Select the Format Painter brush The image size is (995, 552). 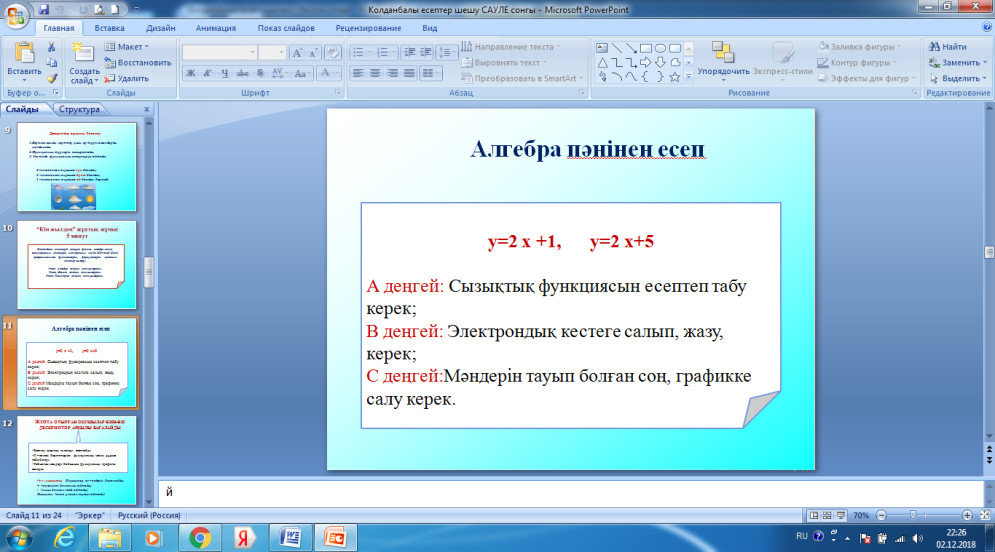[51, 77]
